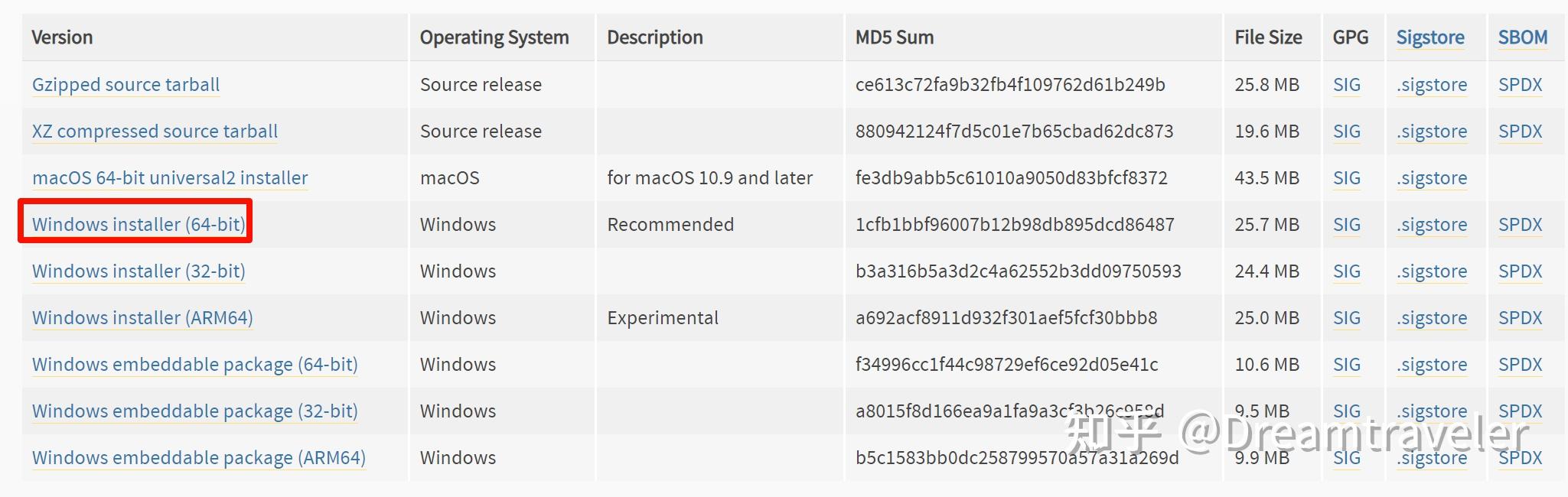This screenshot has width=1568, height=497.
Task: Click the Sigstore column header link
Action: (1429, 37)
